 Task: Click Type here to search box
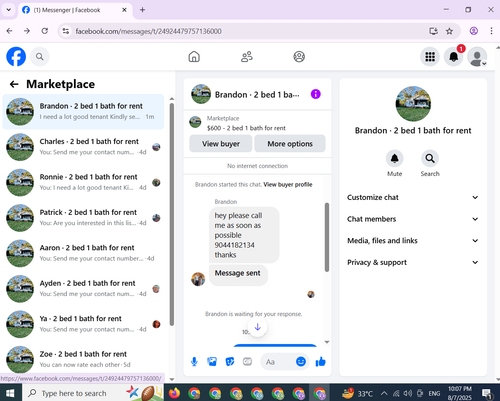tap(74, 393)
